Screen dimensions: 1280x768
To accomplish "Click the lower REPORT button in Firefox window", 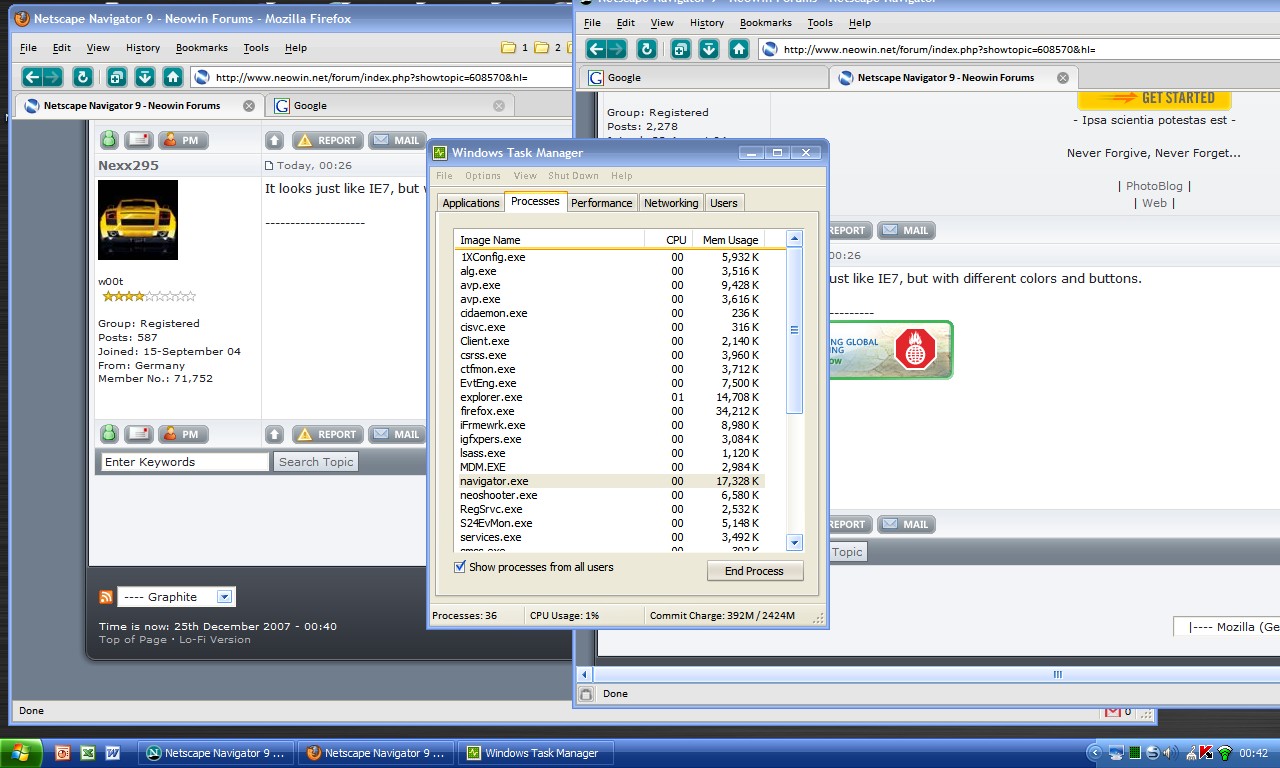I will [x=327, y=434].
